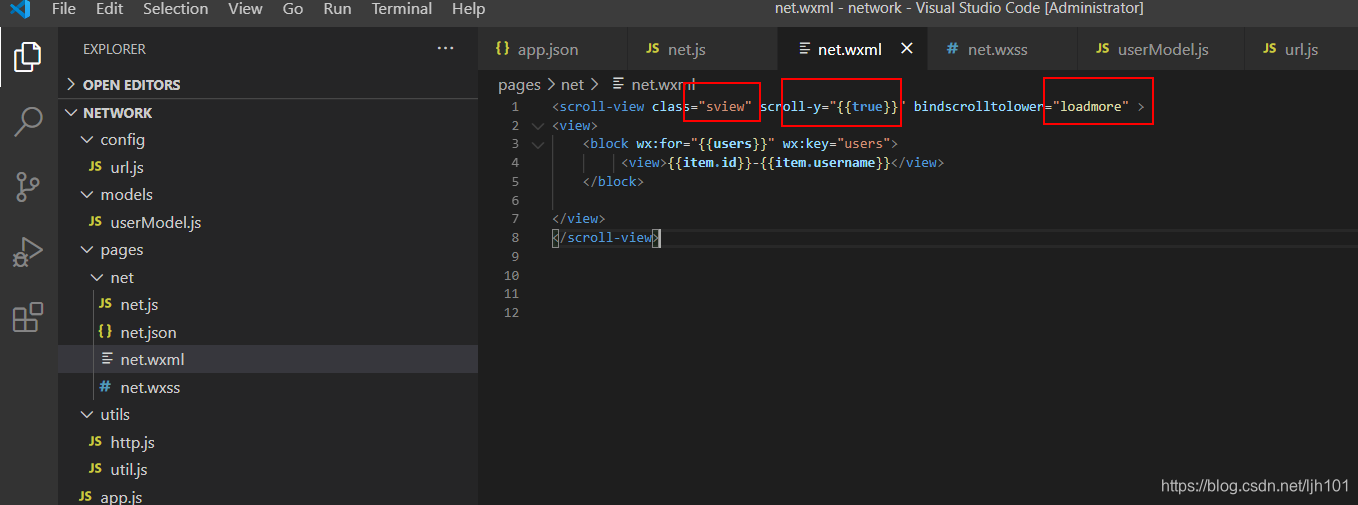Click the braces icon of net.json file

pos(105,332)
